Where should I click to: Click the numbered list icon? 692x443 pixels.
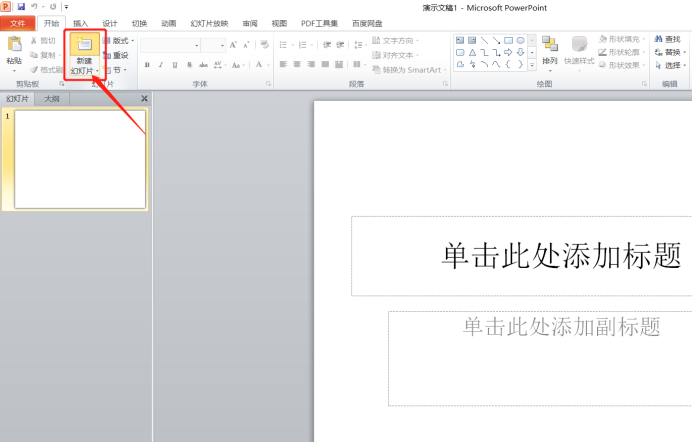tap(303, 45)
